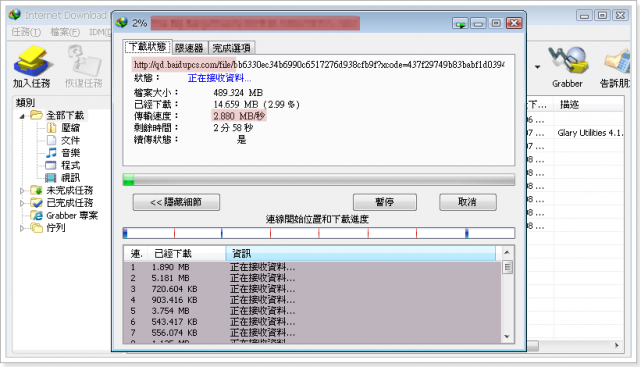640x367 pixels.
Task: Click the 2 分 58 秒 remaining time value
Action: (x=233, y=128)
